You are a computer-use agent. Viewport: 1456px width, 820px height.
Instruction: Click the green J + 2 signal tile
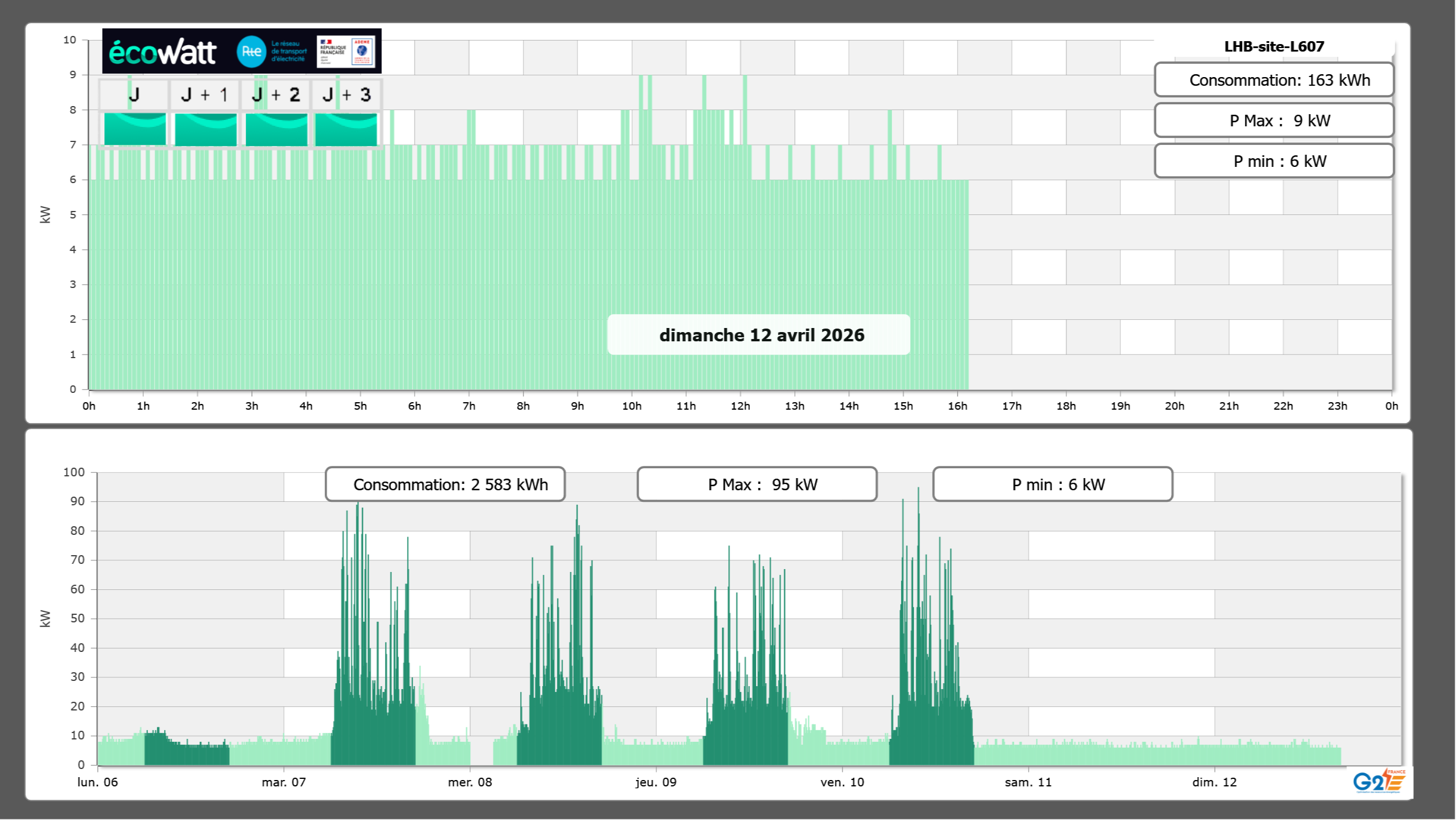point(277,129)
